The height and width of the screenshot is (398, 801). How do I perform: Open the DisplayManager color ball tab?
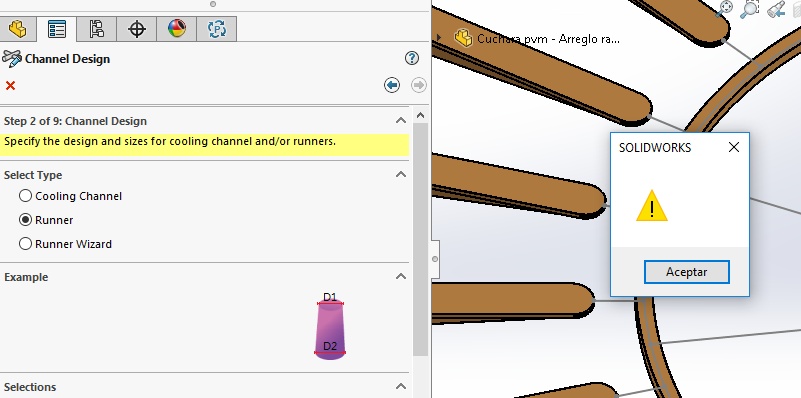[177, 29]
